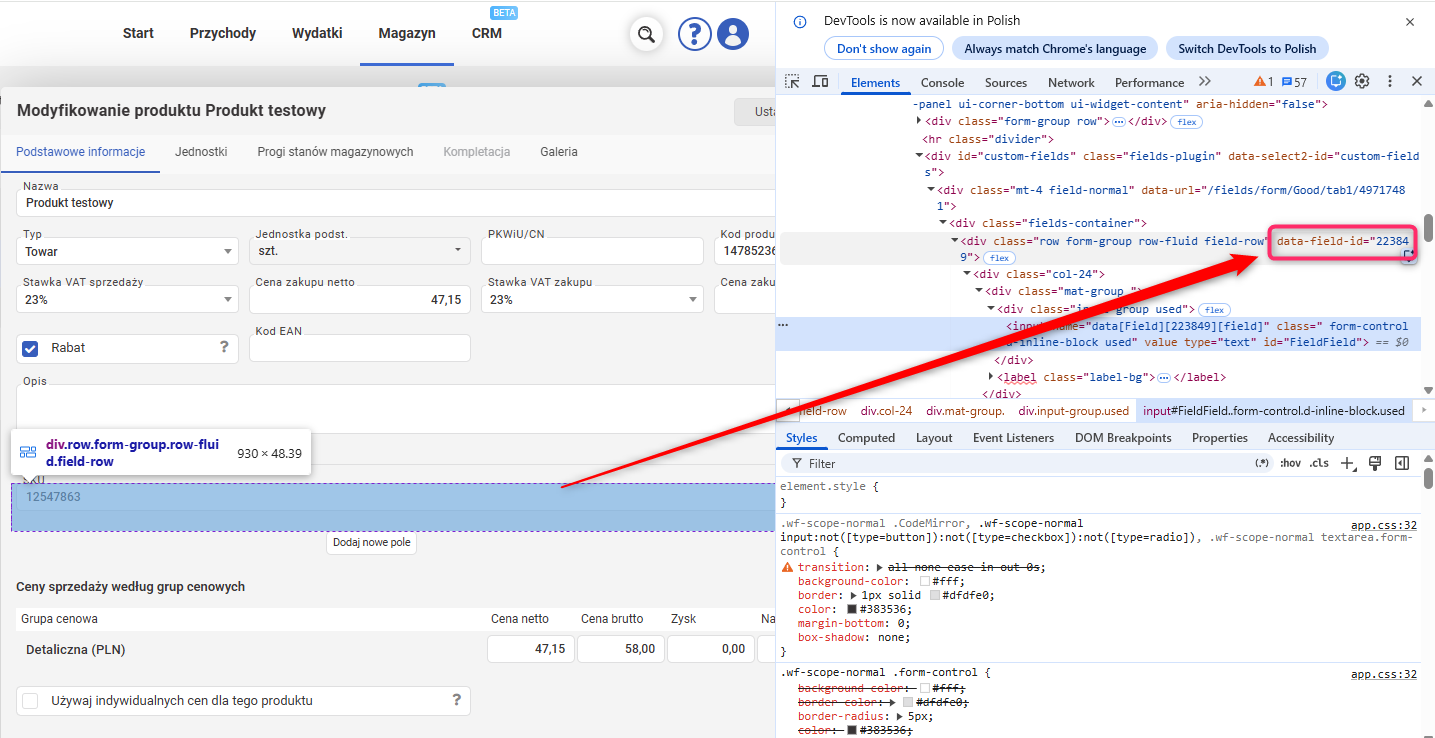1435x738 pixels.
Task: Check the individual prices per product checkbox
Action: [30, 701]
